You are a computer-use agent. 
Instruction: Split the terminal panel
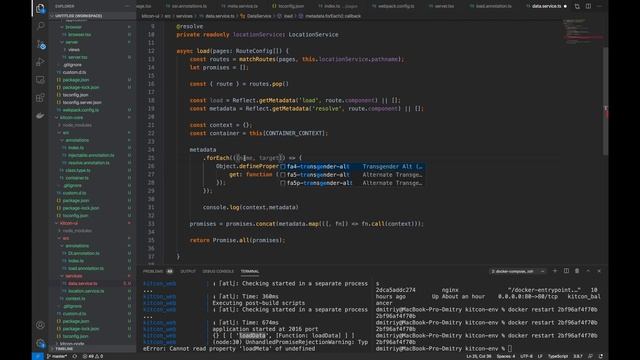tap(566, 271)
